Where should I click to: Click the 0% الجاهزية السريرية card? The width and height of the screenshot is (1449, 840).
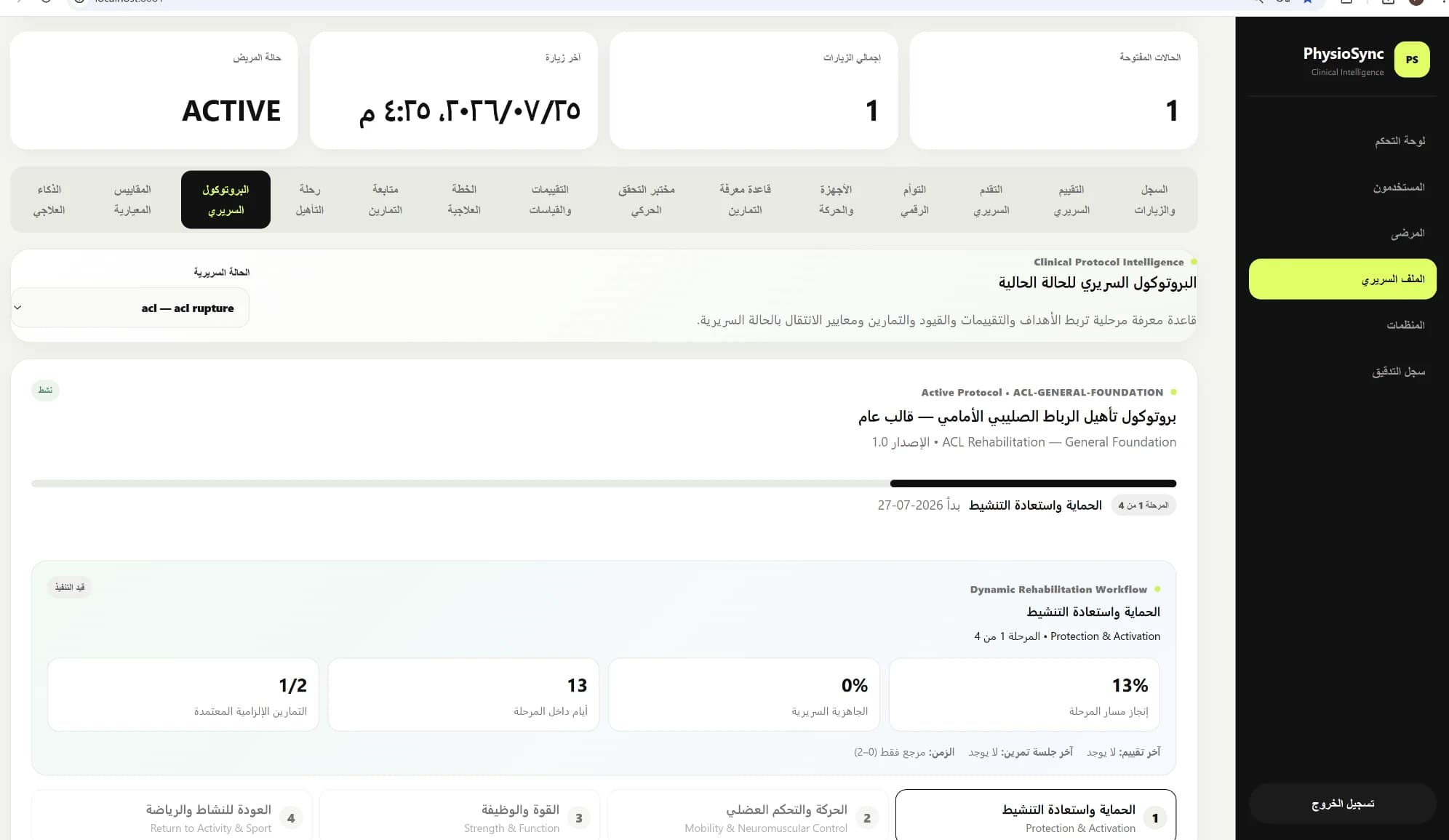(x=743, y=695)
